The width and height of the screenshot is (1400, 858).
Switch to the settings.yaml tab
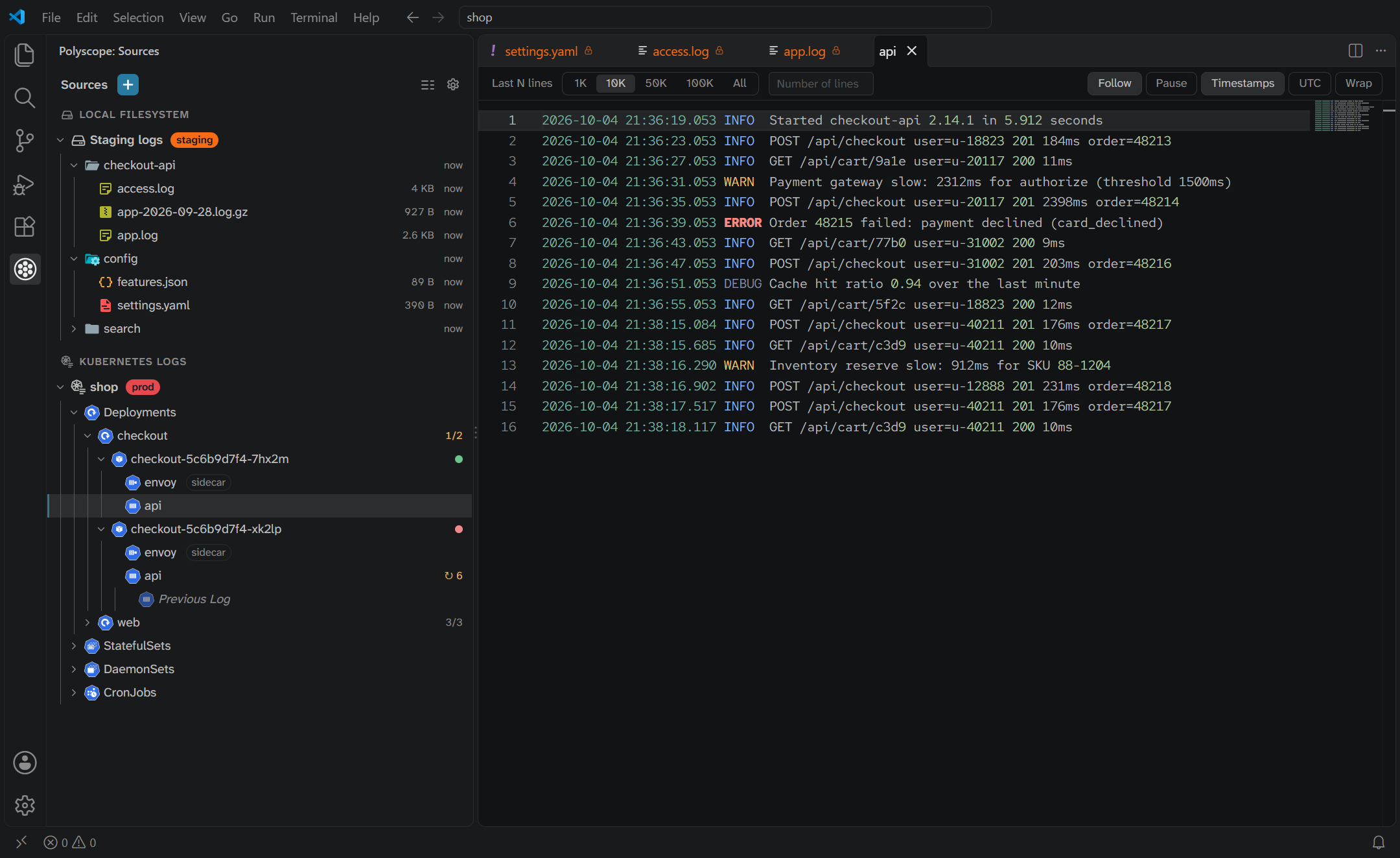point(541,51)
